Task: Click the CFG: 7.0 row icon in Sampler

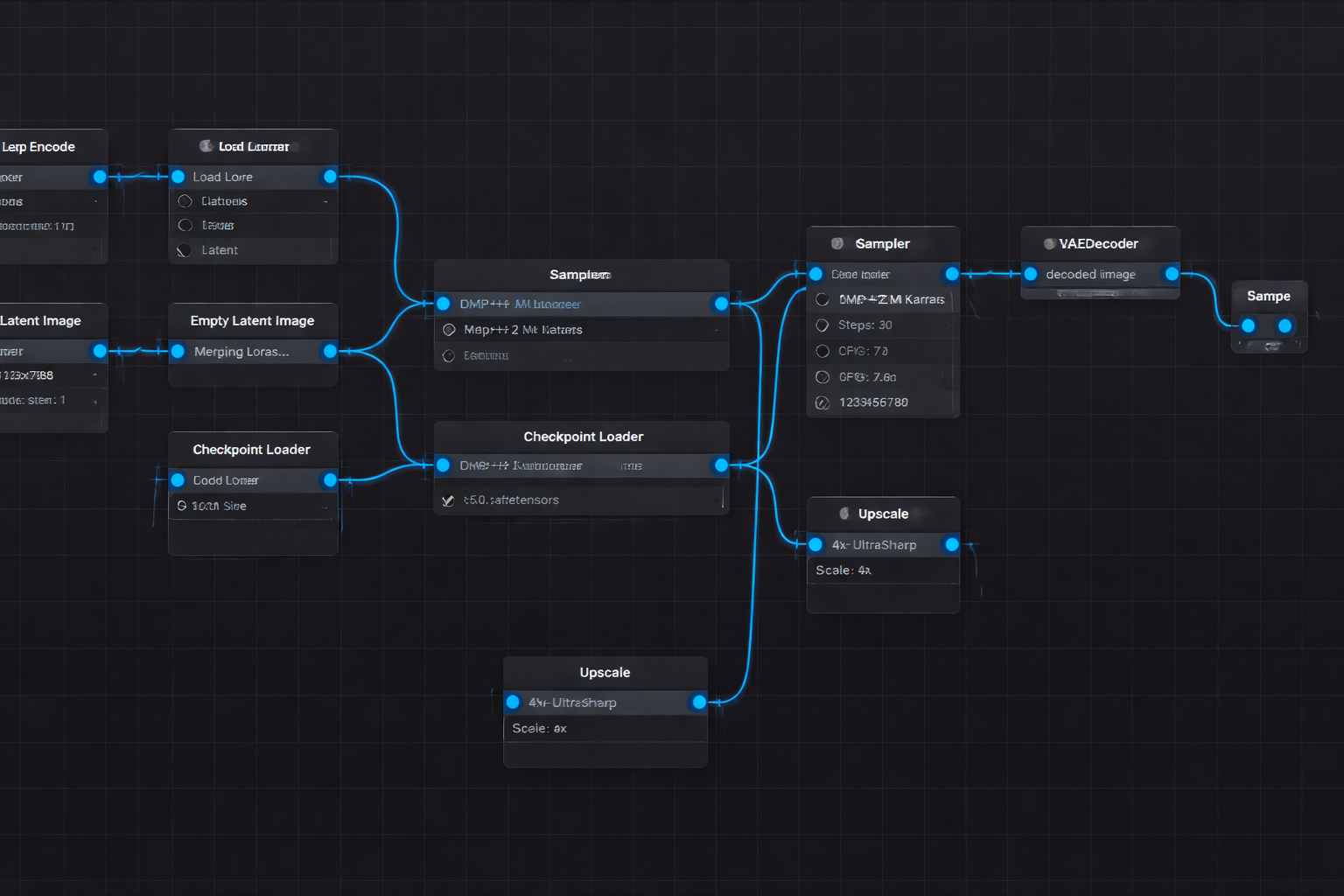Action: (822, 351)
